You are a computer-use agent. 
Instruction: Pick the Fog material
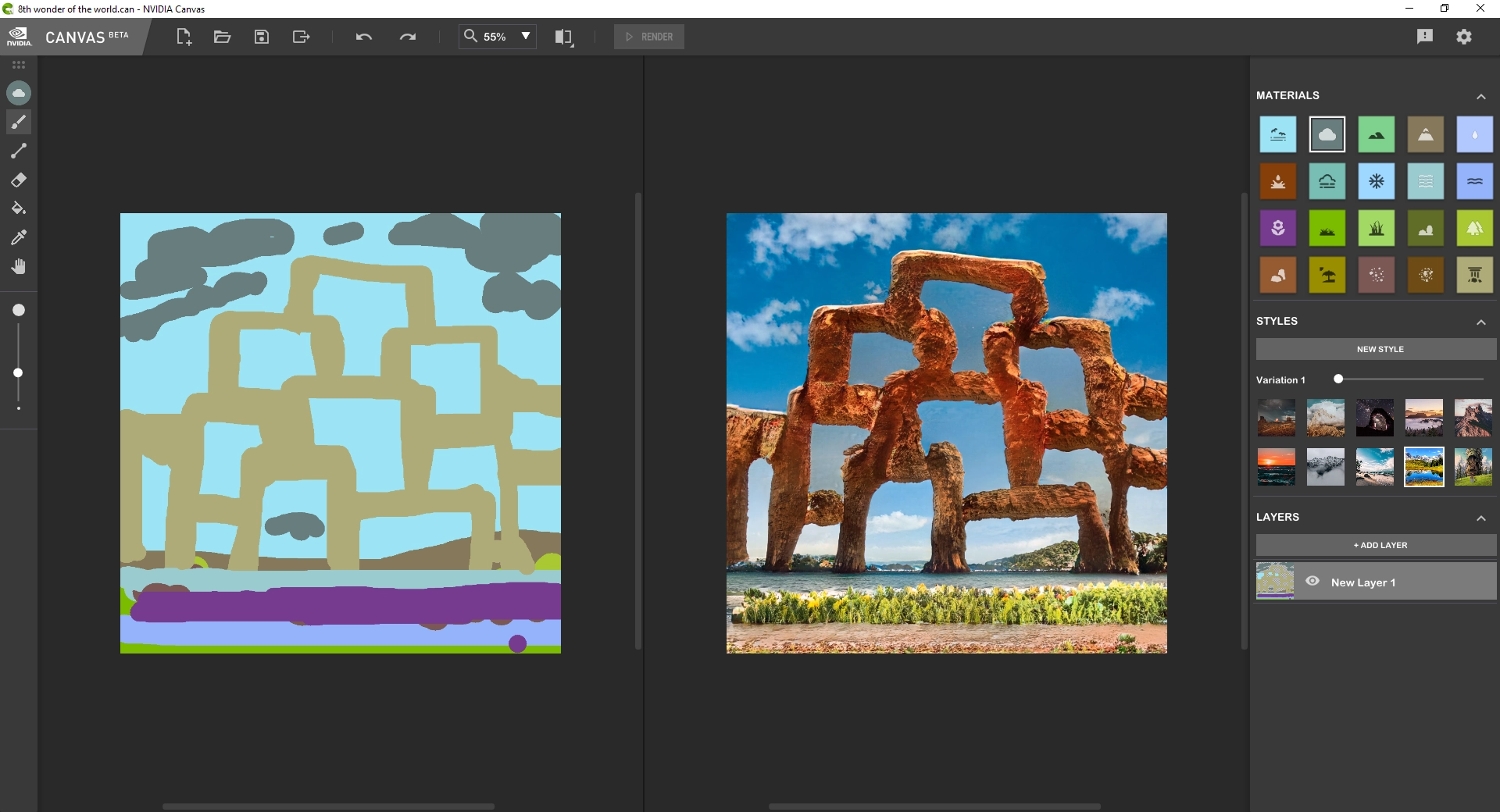pos(1327,181)
